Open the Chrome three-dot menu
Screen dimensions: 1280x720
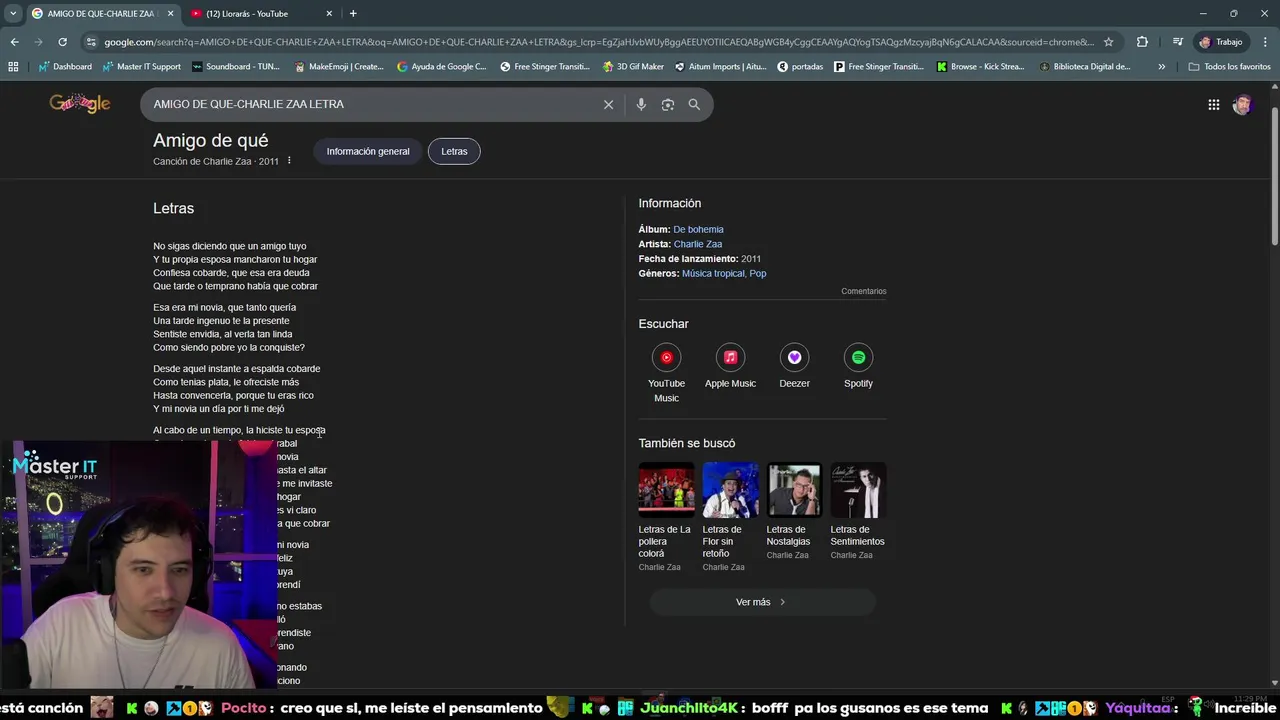point(1265,42)
